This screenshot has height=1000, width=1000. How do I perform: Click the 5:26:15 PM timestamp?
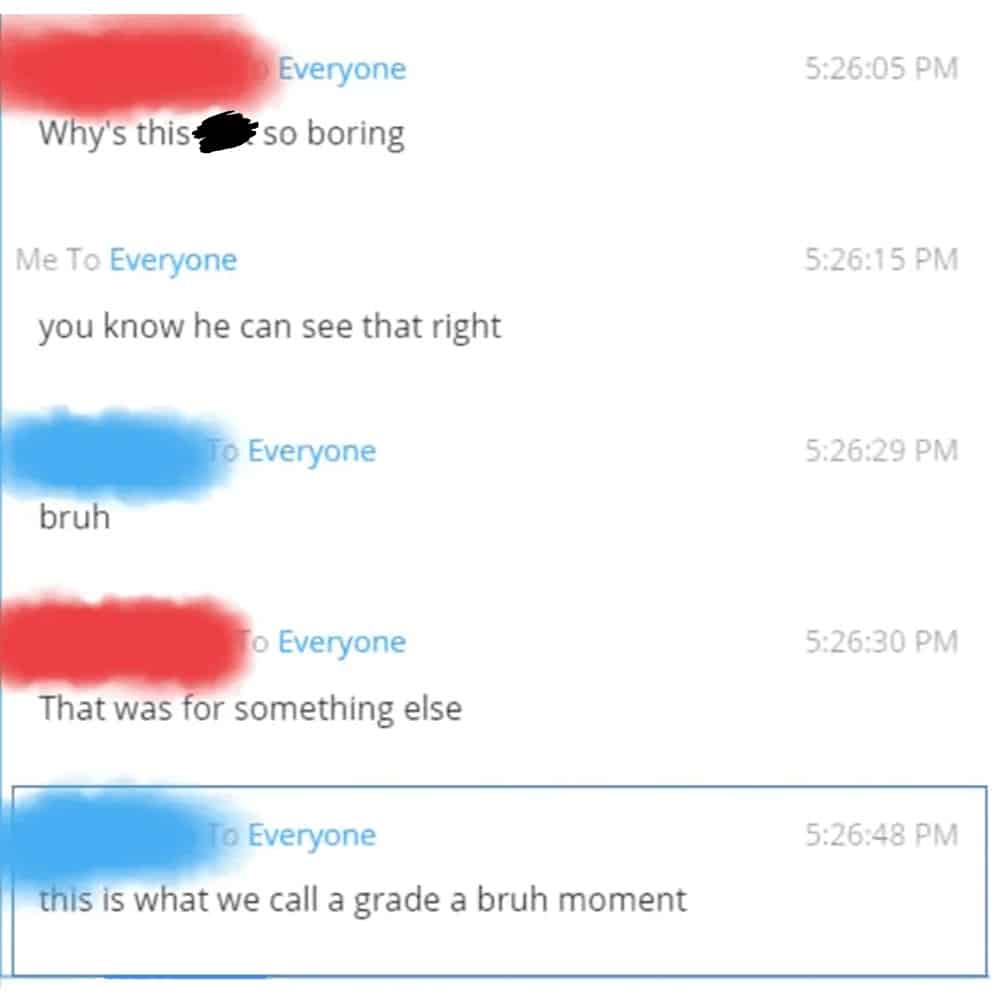[881, 260]
